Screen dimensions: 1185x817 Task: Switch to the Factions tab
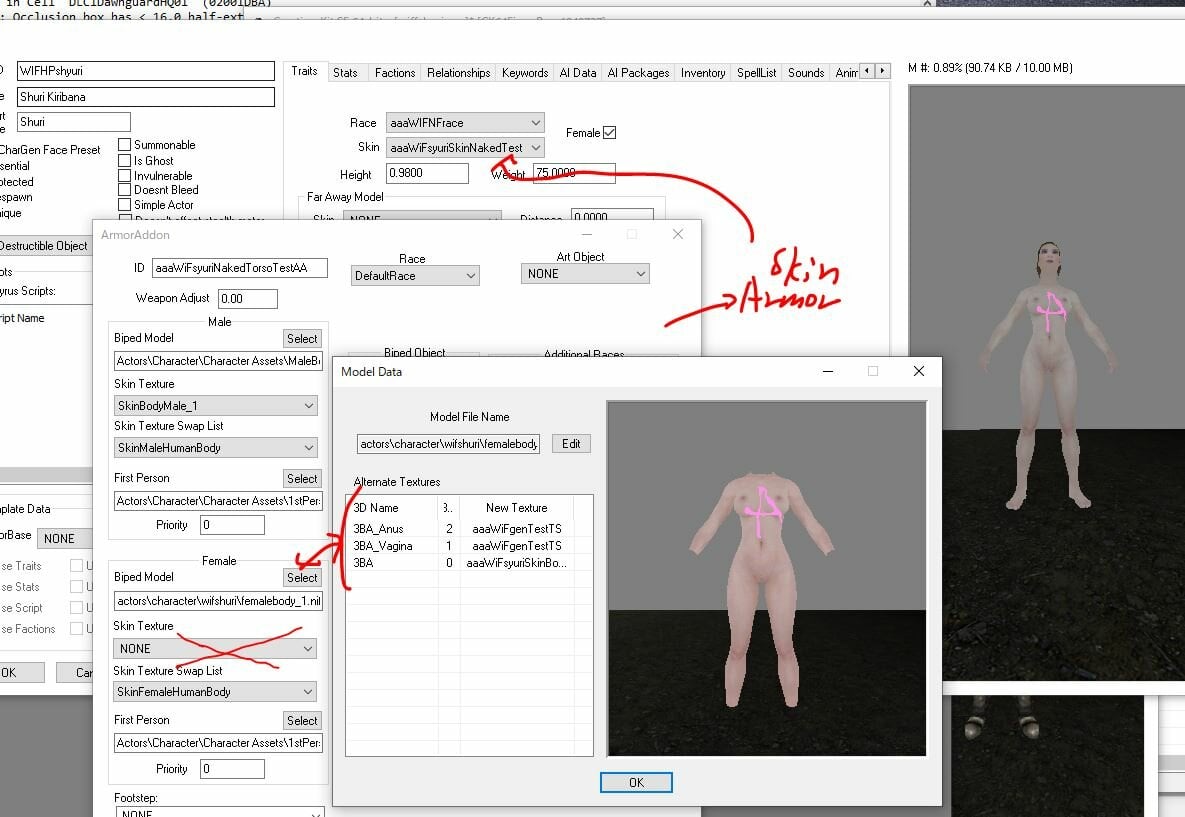(x=394, y=73)
